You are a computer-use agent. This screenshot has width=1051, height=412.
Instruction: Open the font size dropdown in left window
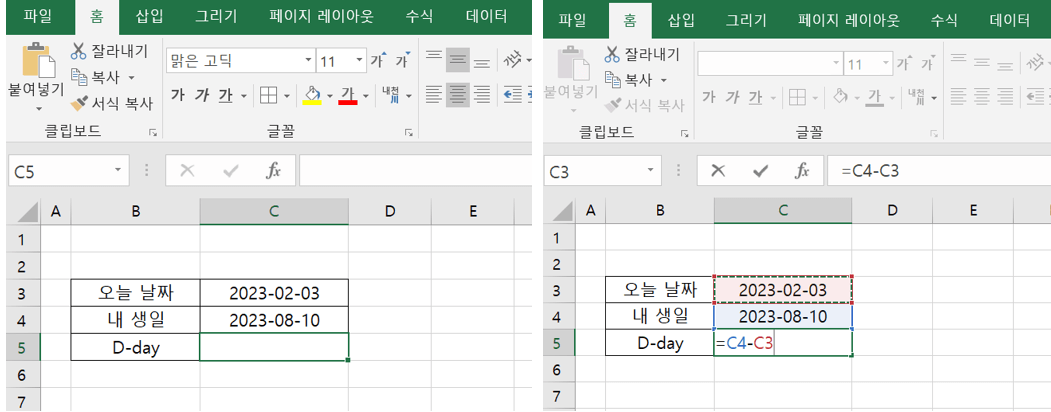(360, 61)
